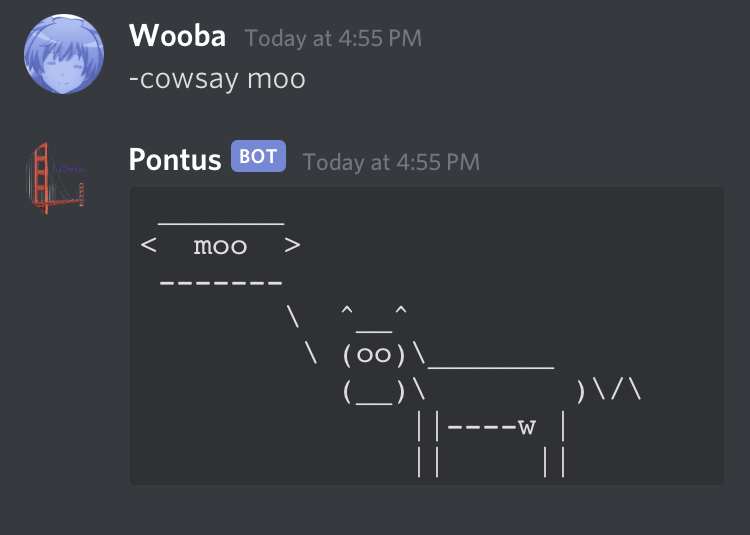Click the BOT badge next to Pontus
Image resolution: width=750 pixels, height=535 pixels.
(258, 156)
